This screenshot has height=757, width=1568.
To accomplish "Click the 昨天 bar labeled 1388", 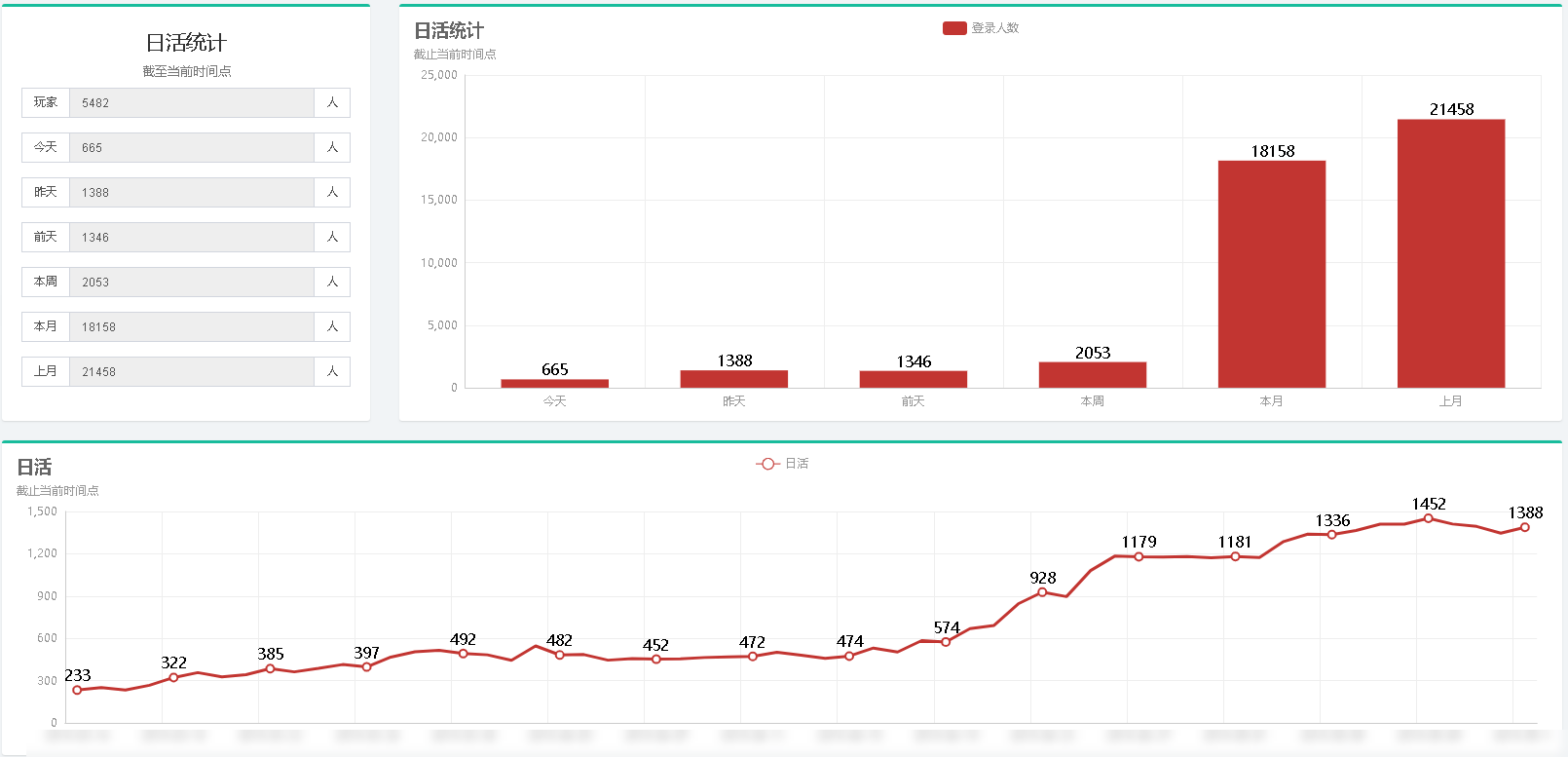I will pyautogui.click(x=734, y=379).
